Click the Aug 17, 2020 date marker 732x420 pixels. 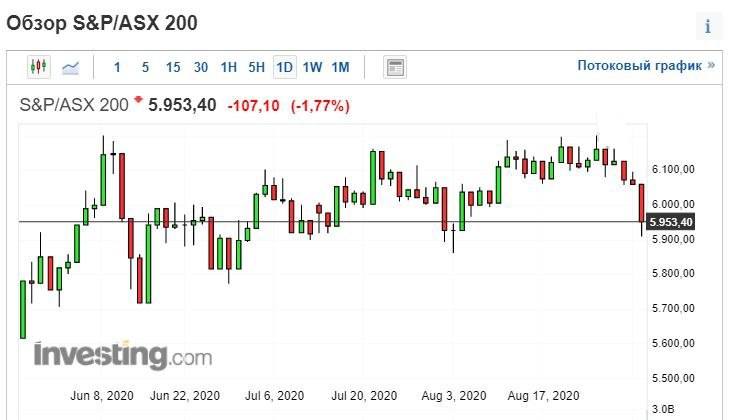545,395
